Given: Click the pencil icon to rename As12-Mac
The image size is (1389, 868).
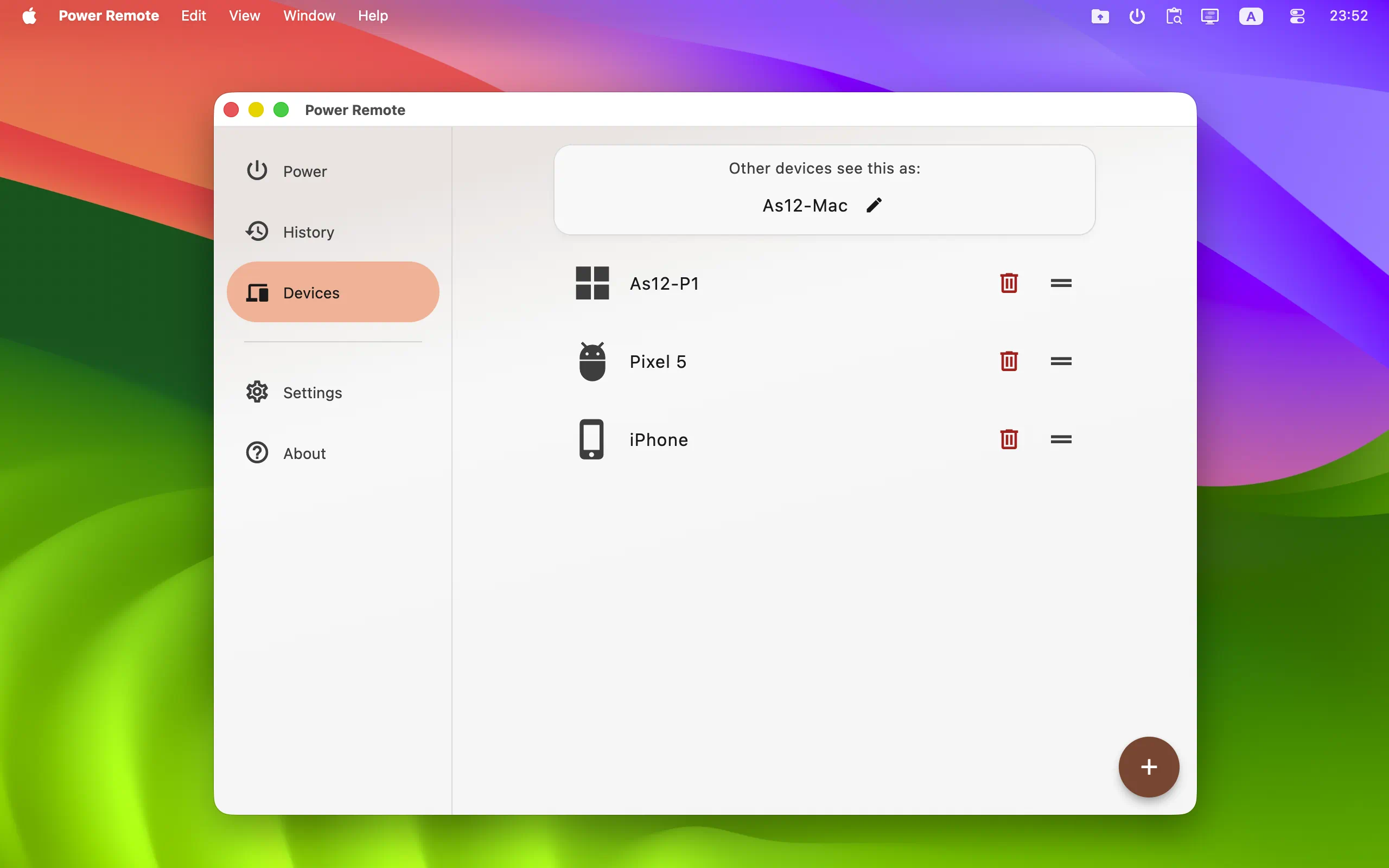Looking at the screenshot, I should 874,205.
